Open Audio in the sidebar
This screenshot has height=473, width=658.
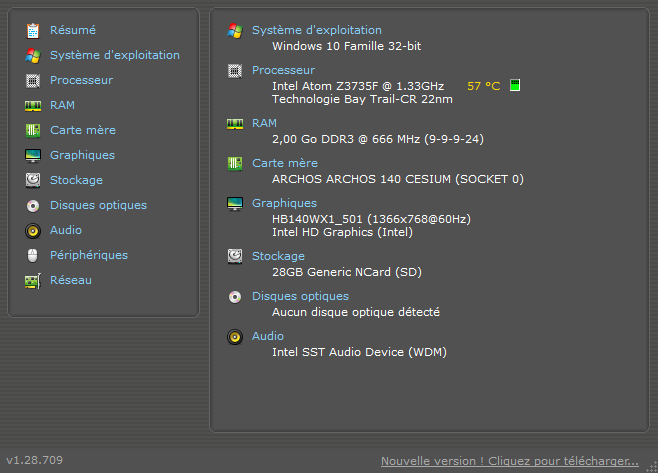click(x=65, y=230)
